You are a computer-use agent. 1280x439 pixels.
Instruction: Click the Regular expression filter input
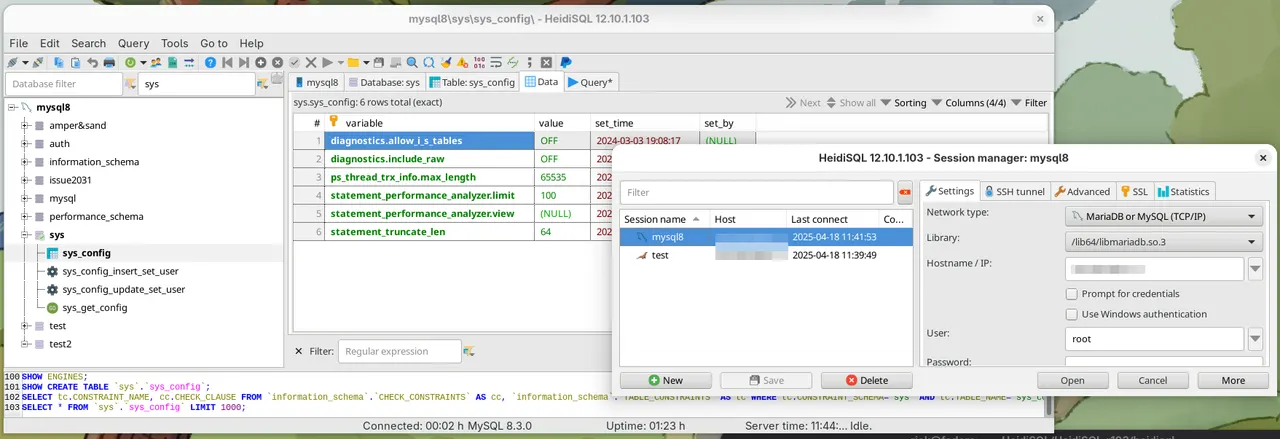point(400,351)
